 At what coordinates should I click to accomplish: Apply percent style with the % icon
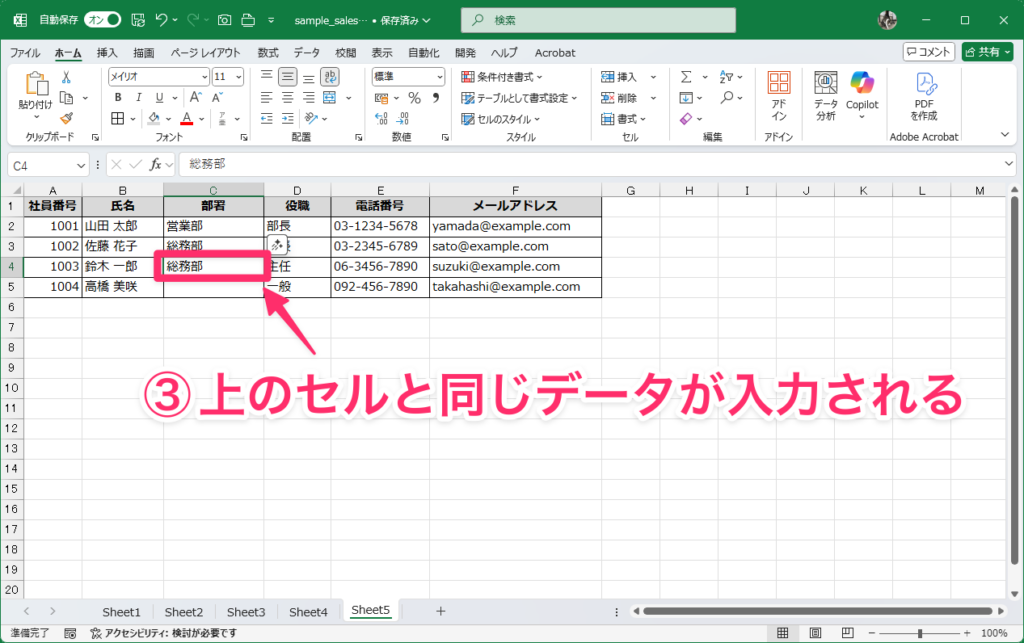click(414, 97)
